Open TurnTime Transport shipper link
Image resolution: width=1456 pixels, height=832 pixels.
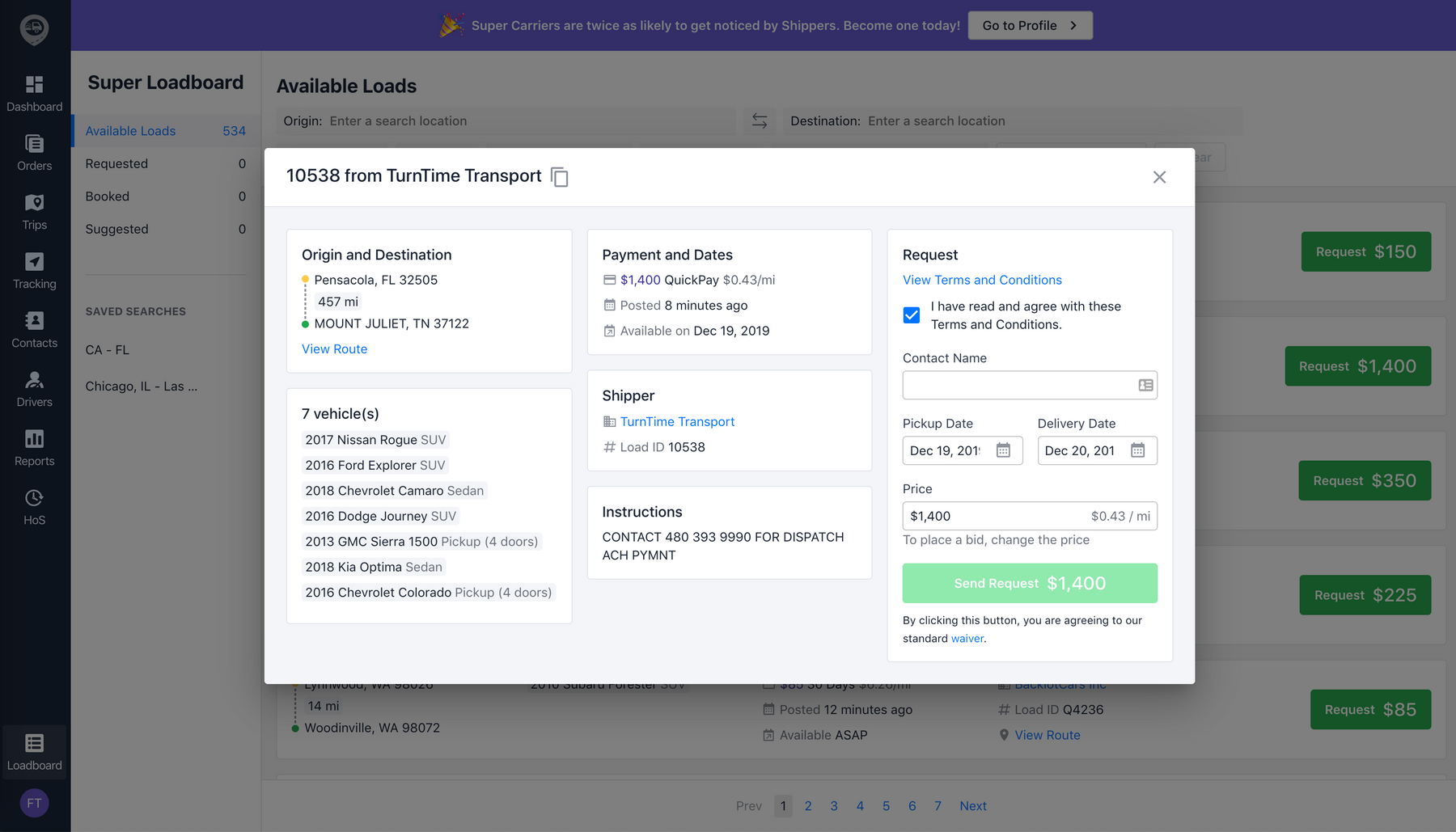tap(677, 422)
